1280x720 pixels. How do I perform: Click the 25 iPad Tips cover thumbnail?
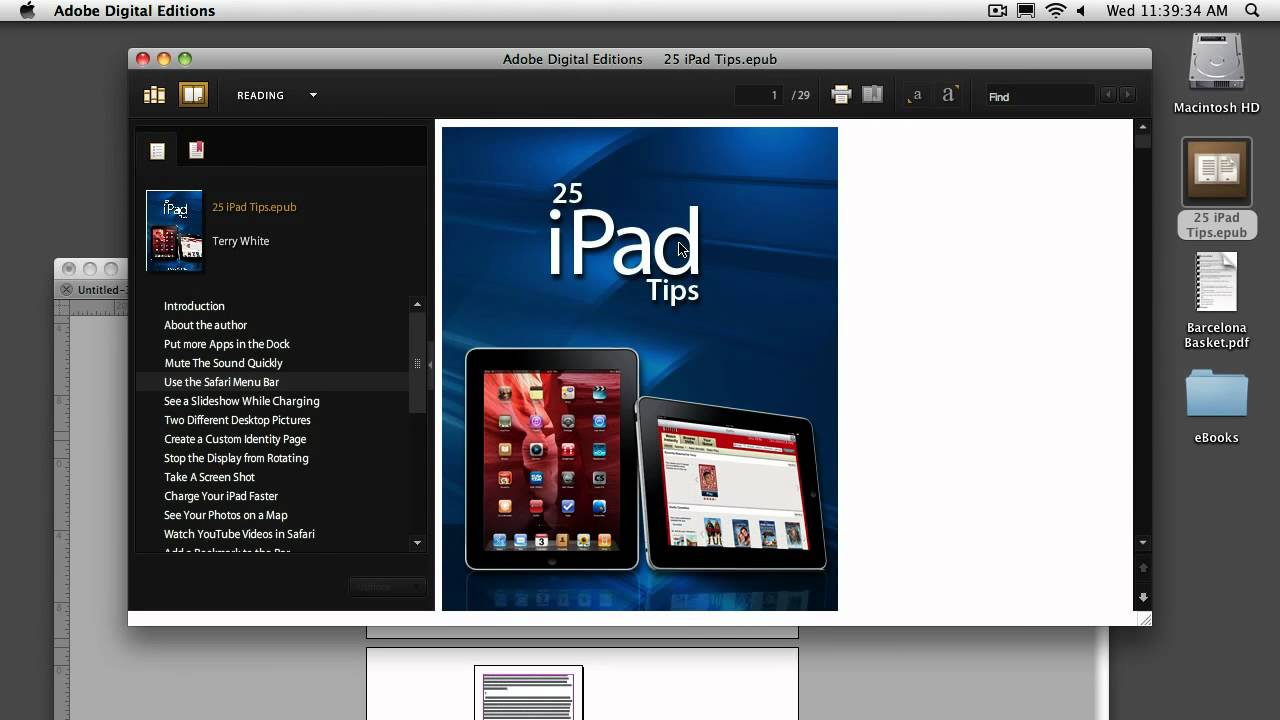click(x=174, y=231)
